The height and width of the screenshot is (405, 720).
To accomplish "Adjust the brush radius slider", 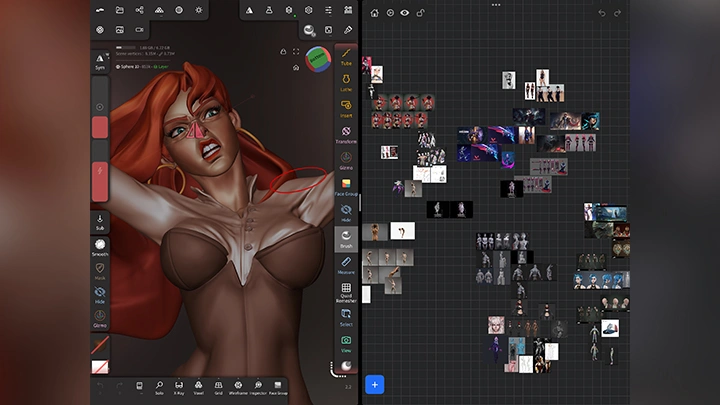I will tap(100, 107).
